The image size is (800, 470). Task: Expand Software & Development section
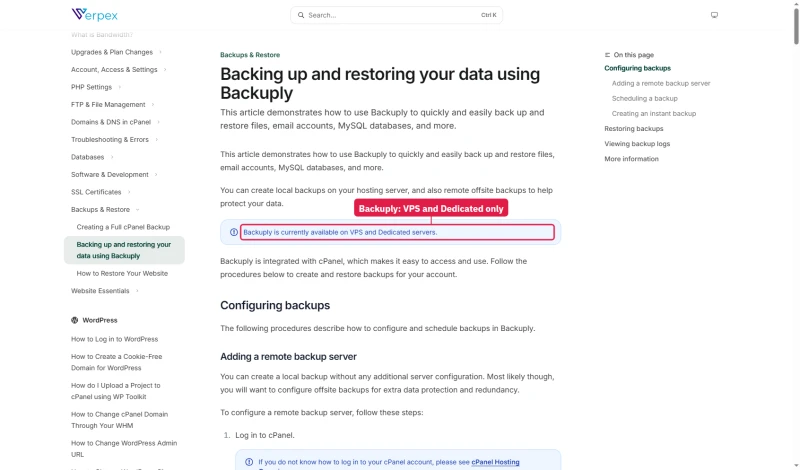pos(114,175)
